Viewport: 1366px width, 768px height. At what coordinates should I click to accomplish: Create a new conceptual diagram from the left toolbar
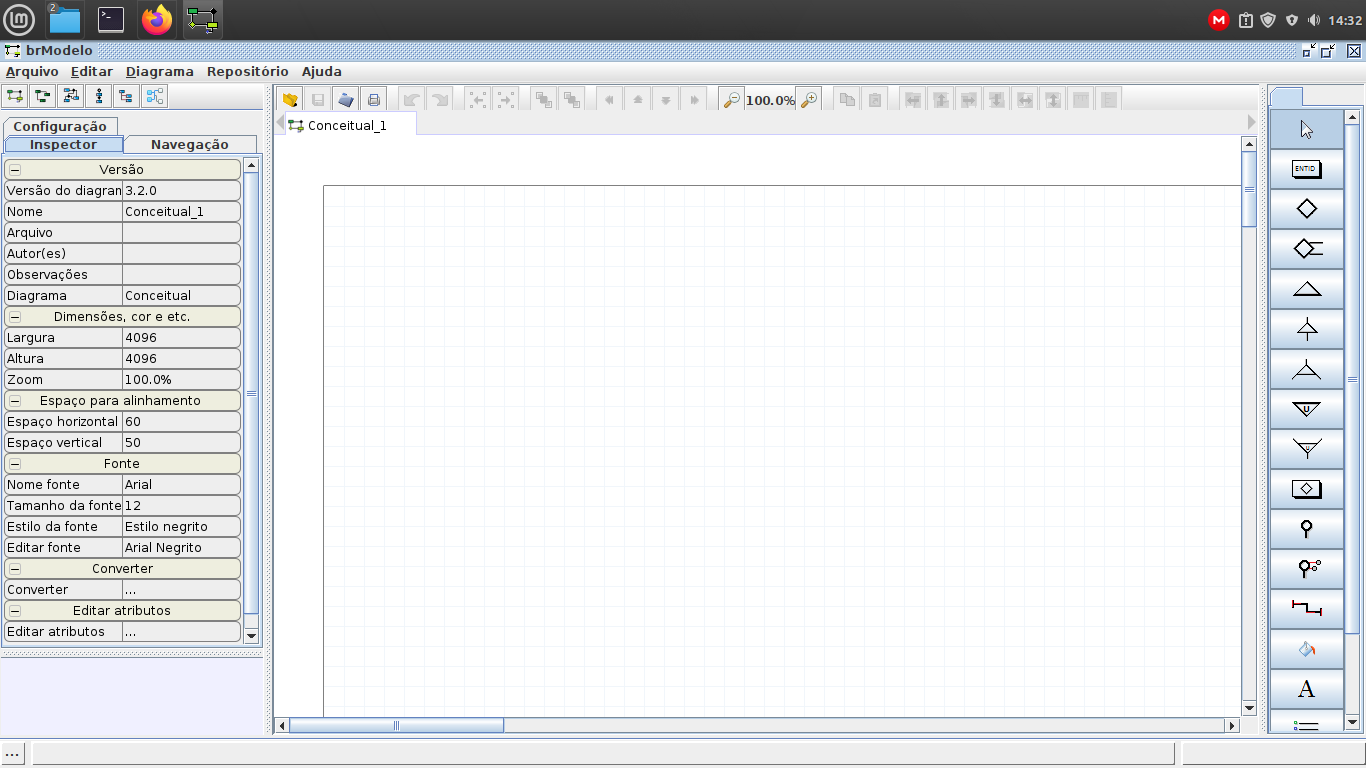[x=15, y=97]
